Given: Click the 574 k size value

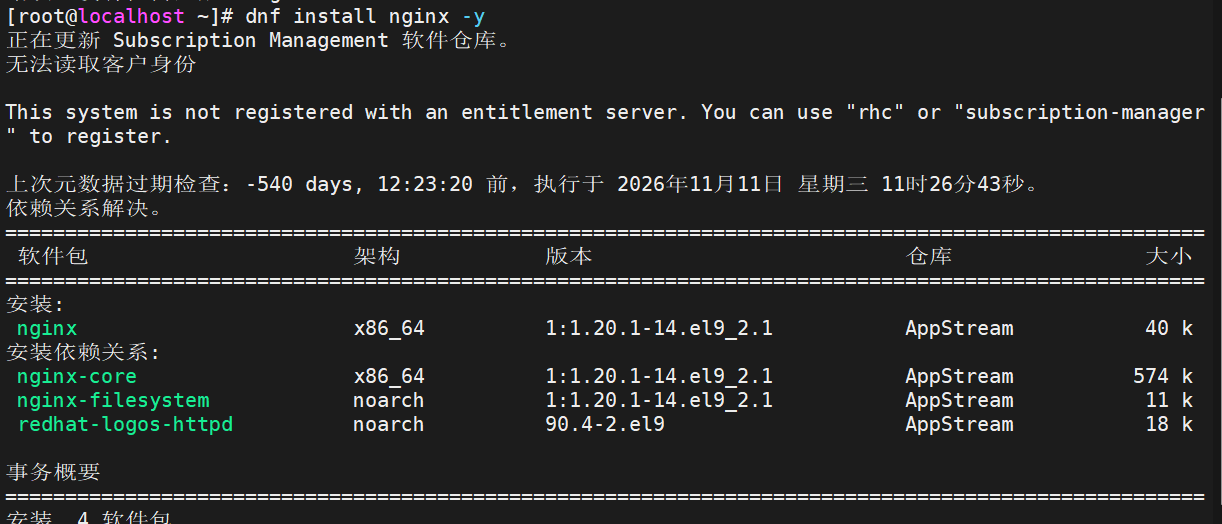Looking at the screenshot, I should click(1163, 376).
